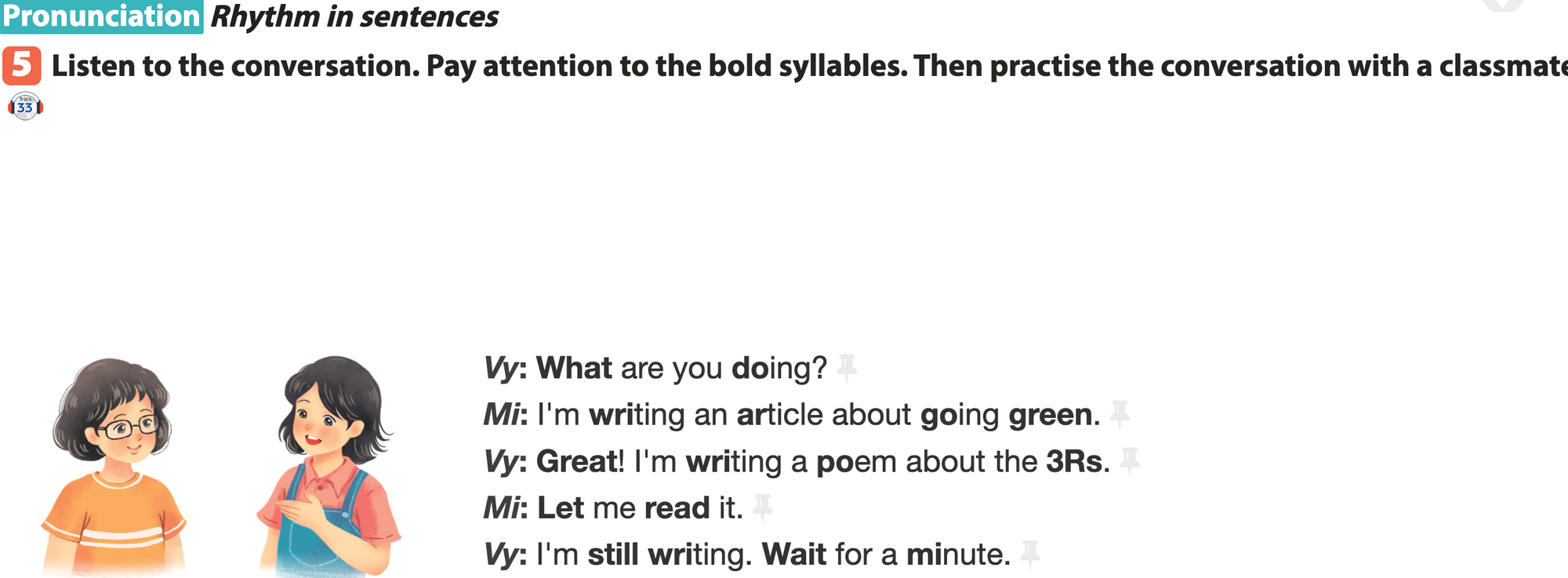Click the pin icon after "the 3Rs."
The image size is (1568, 578).
point(1129,460)
